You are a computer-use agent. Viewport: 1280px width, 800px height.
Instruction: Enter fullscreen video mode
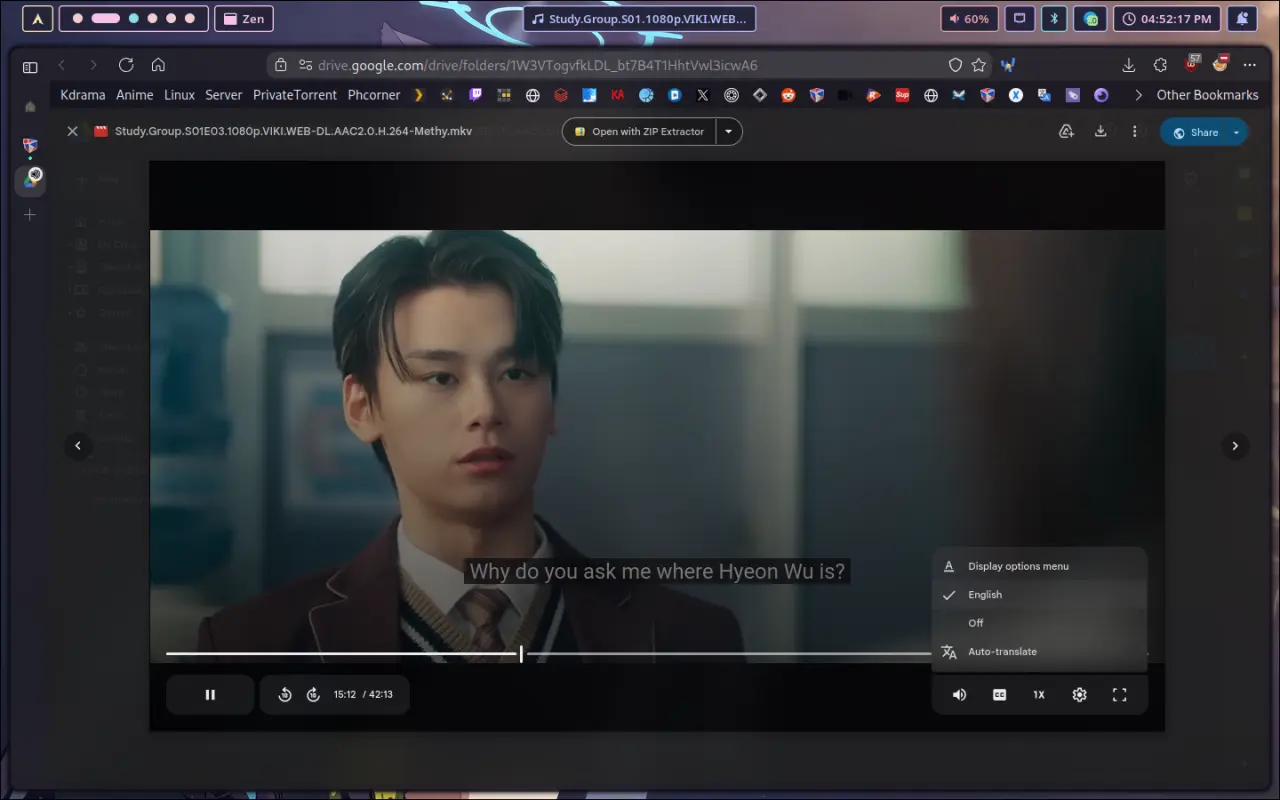click(x=1119, y=694)
